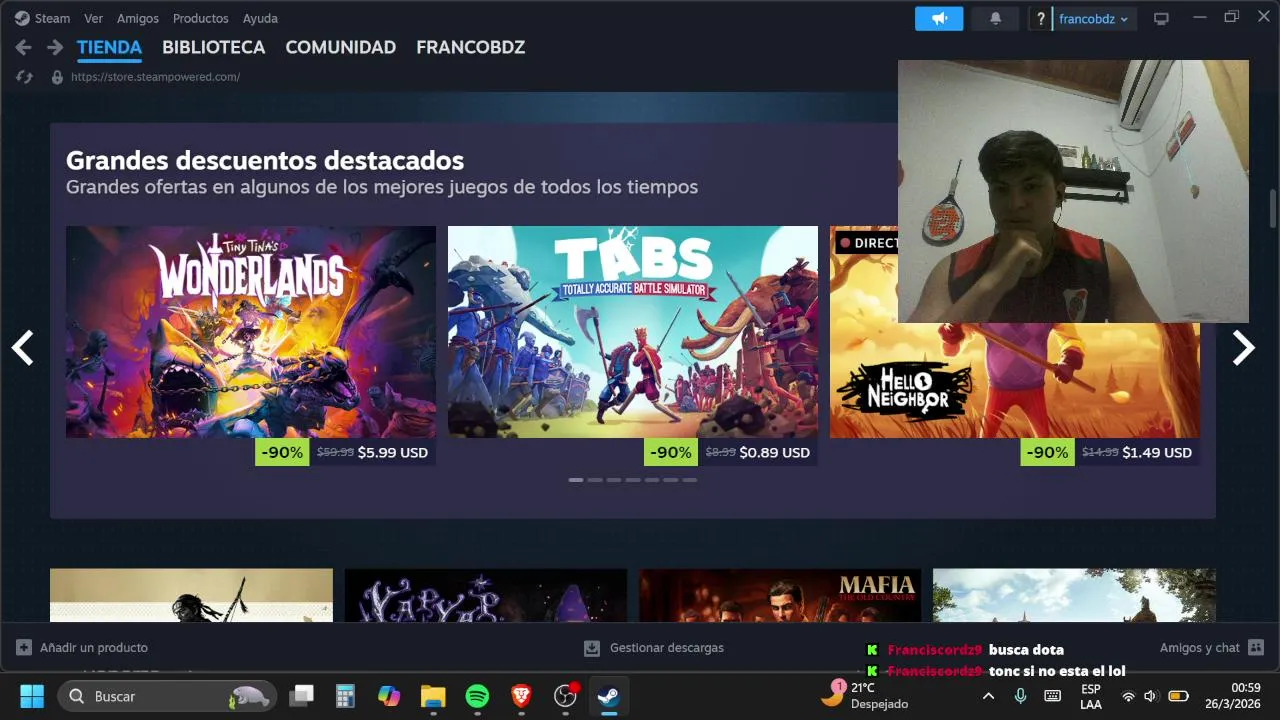The image size is (1280, 720).
Task: Click the back navigation arrow
Action: coord(23,47)
